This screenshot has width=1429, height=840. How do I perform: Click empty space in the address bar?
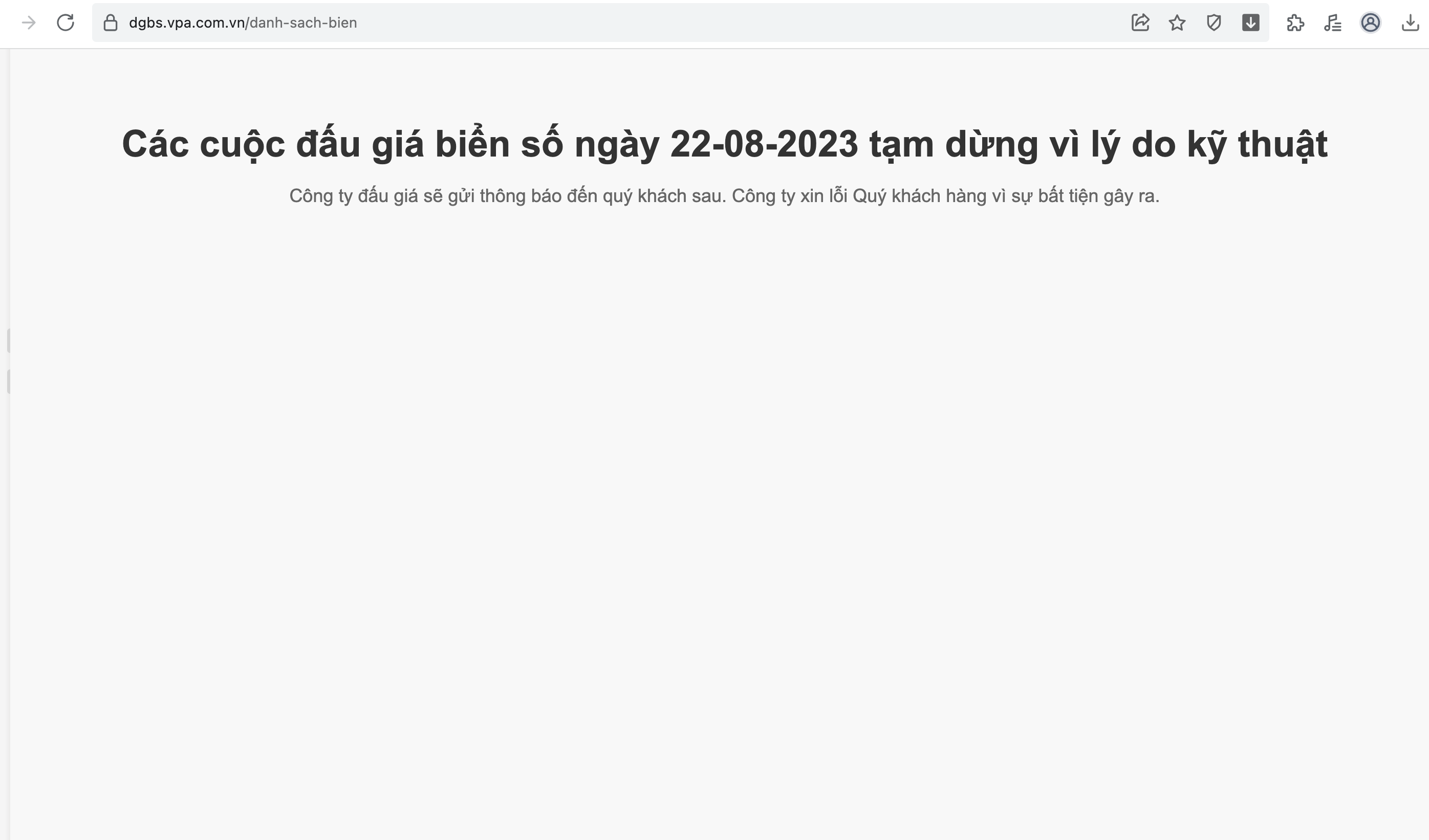coord(737,23)
